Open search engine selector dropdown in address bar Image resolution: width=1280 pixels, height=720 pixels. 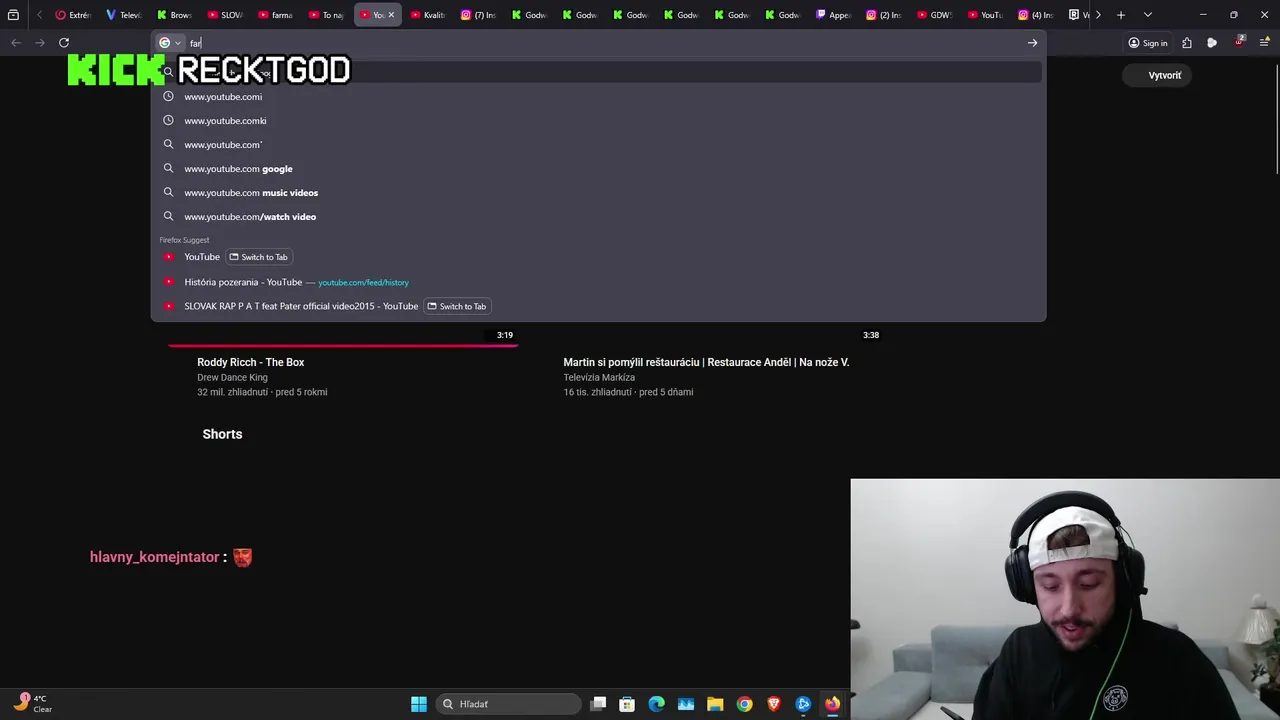click(170, 43)
